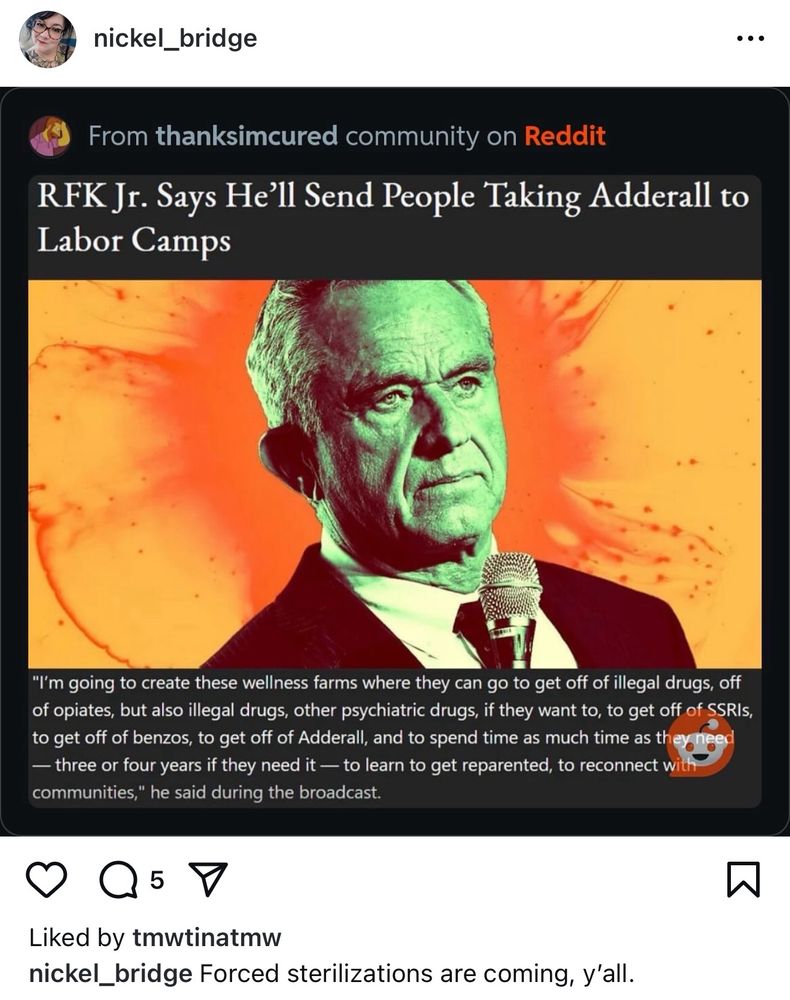Tap the 'Liked by' text to see likes
Screen dimensions: 790x1000
(77, 938)
